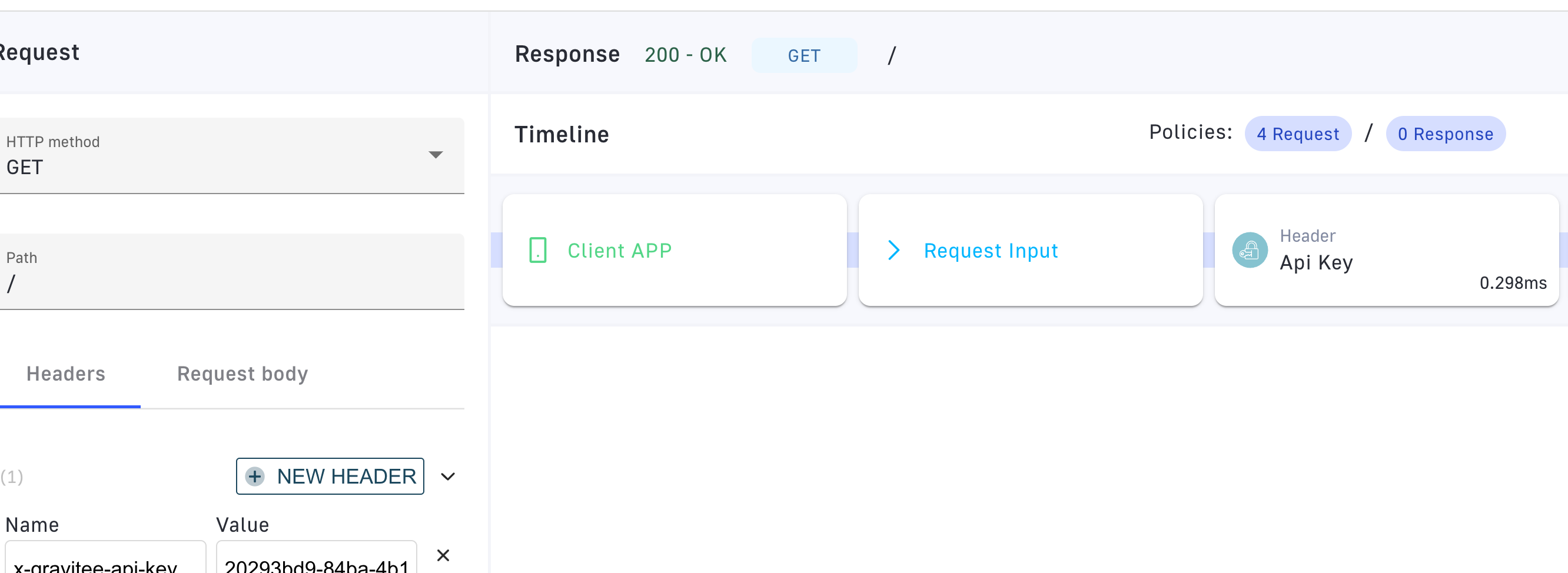Viewport: 1568px width, 573px height.
Task: Open the Api Key lock icon
Action: pos(1250,249)
